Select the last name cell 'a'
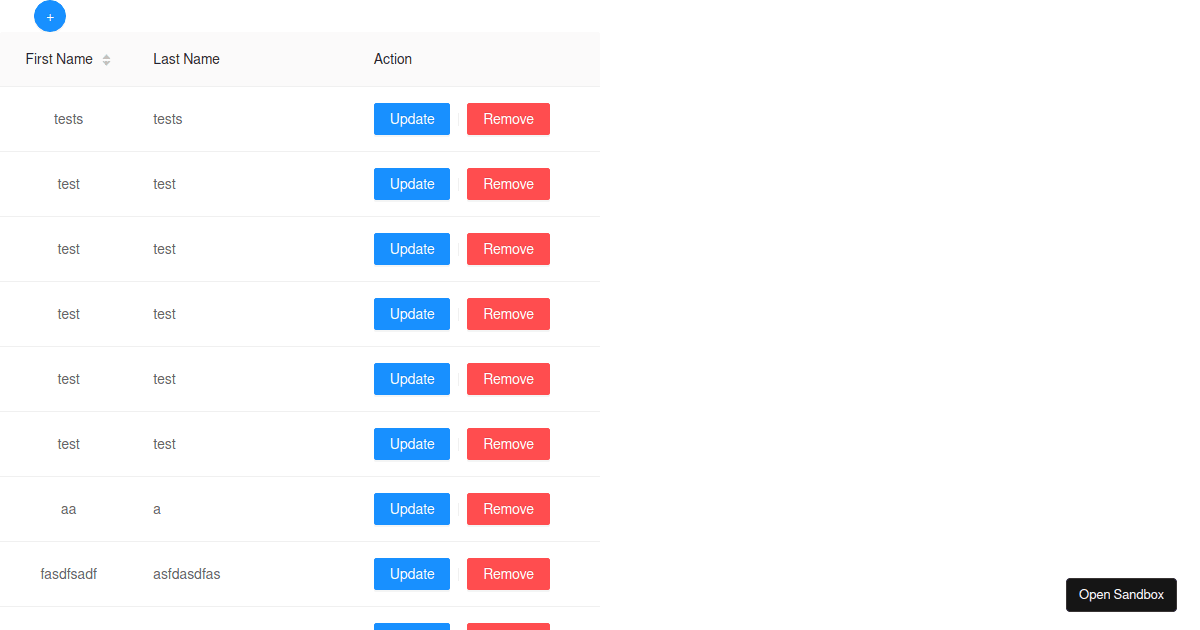Viewport: 1200px width, 630px height. pos(157,509)
